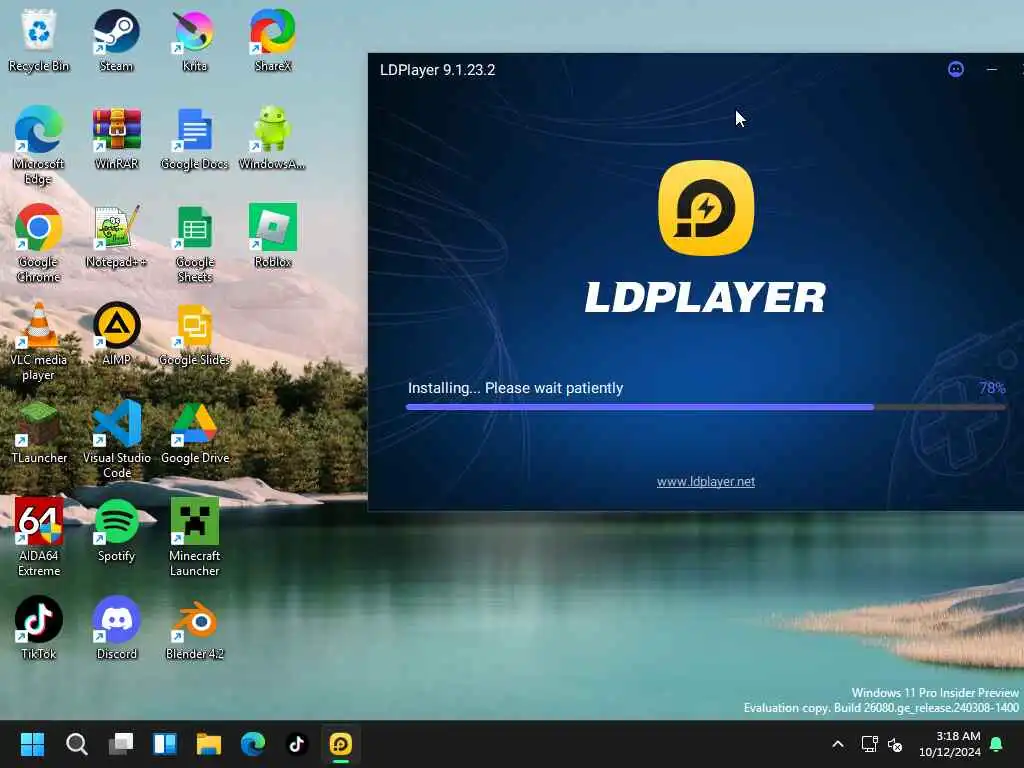Select the Visual Studio Code shortcut

click(x=117, y=439)
